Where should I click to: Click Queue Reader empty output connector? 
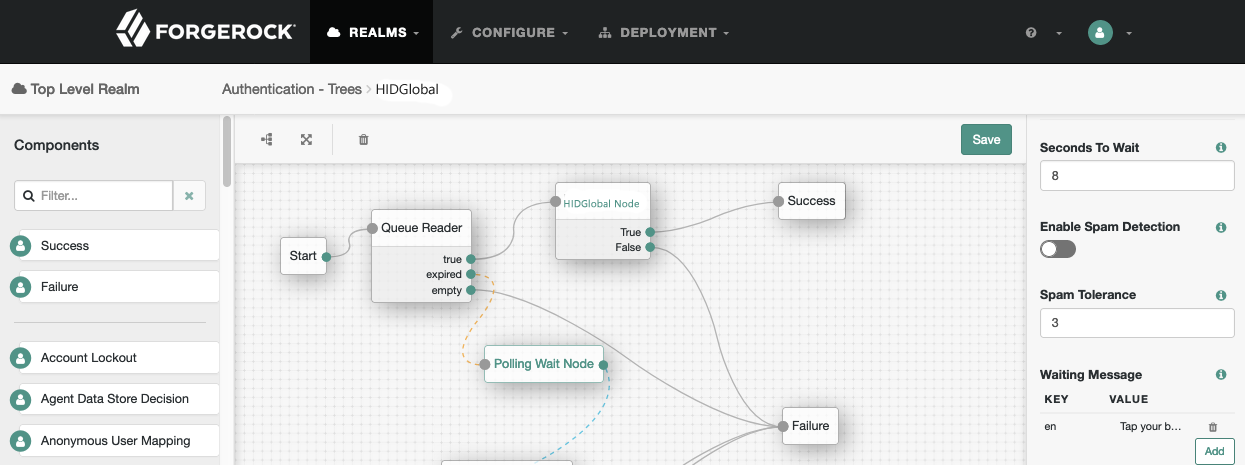point(470,290)
